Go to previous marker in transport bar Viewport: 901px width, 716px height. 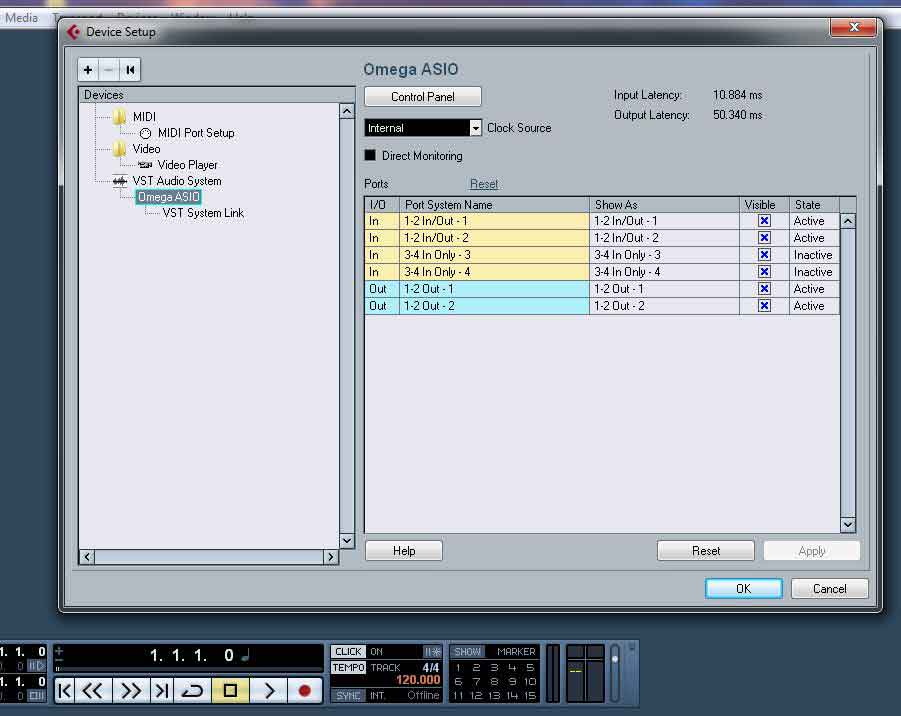pos(65,690)
